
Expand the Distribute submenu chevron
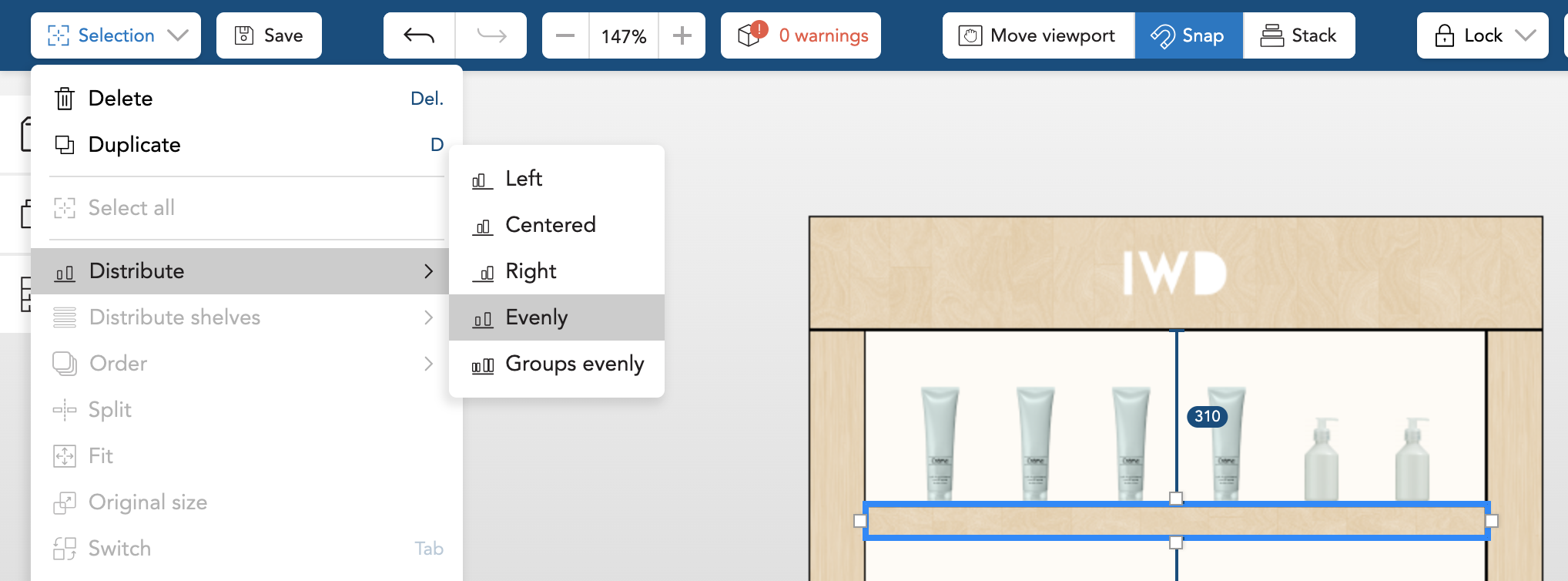pyautogui.click(x=429, y=271)
